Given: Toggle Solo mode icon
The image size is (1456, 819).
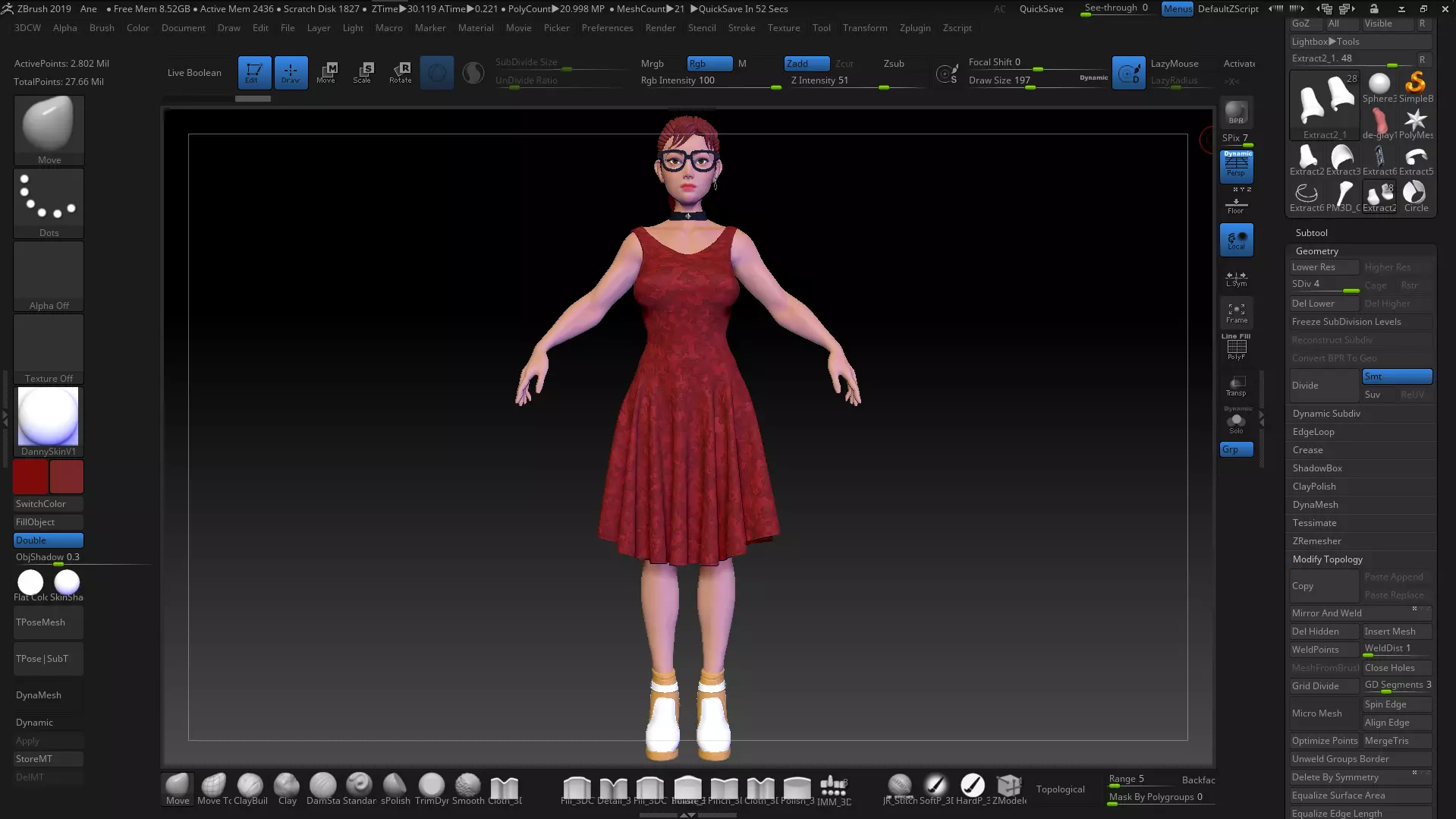Looking at the screenshot, I should [x=1236, y=421].
